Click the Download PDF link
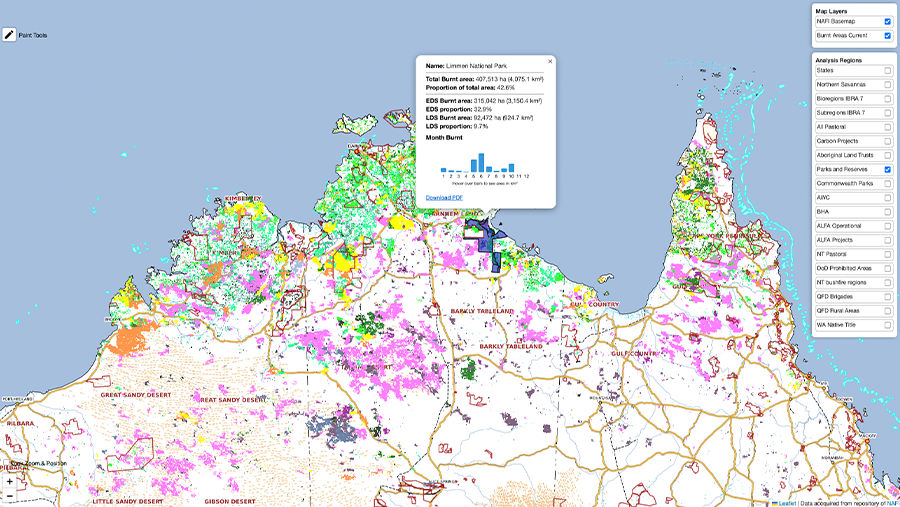Viewport: 900px width, 507px height. pos(444,197)
